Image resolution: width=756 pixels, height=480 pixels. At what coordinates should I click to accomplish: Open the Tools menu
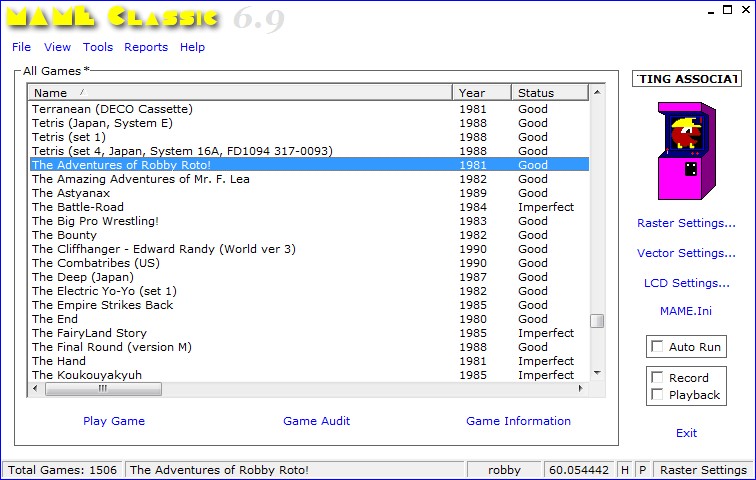click(98, 47)
